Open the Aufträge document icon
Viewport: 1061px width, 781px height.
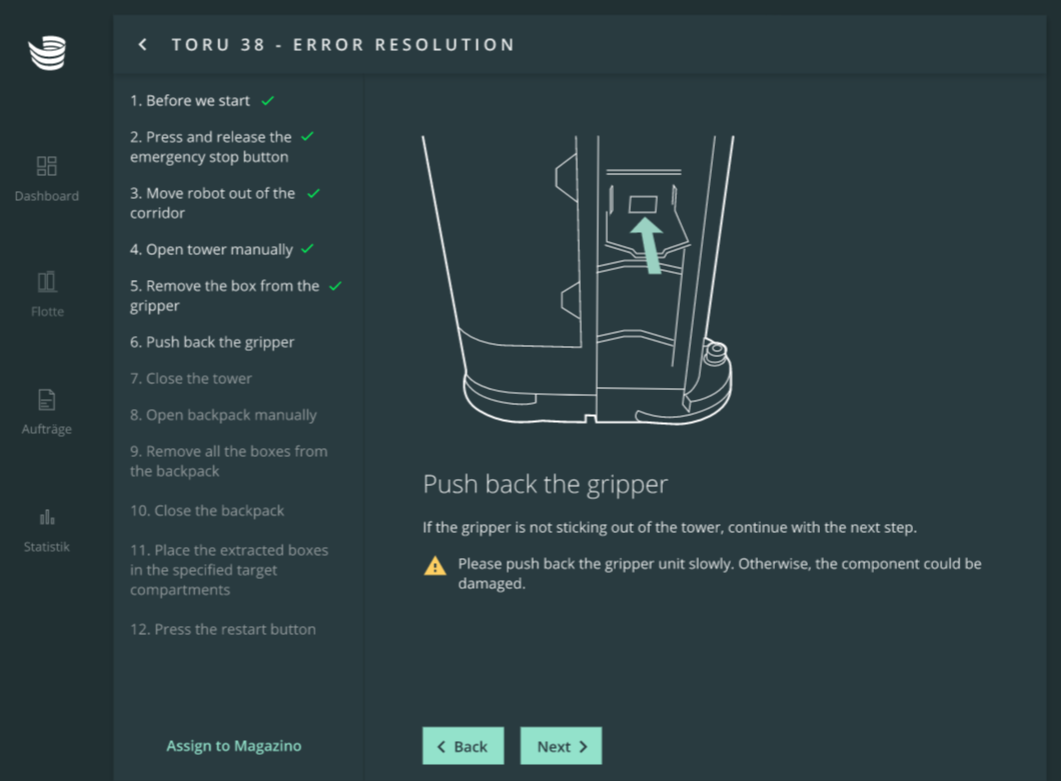47,399
